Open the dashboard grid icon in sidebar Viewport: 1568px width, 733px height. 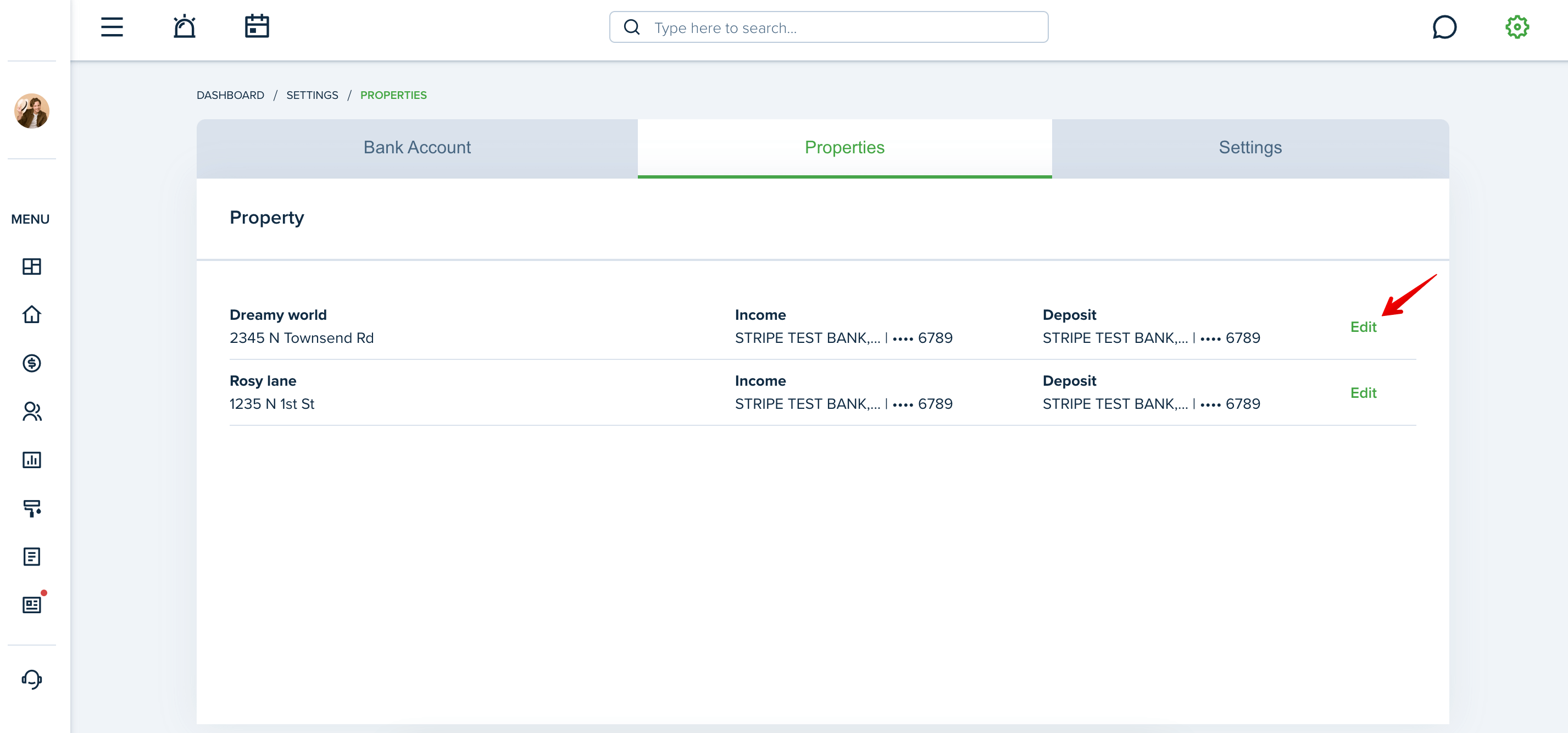coord(32,266)
